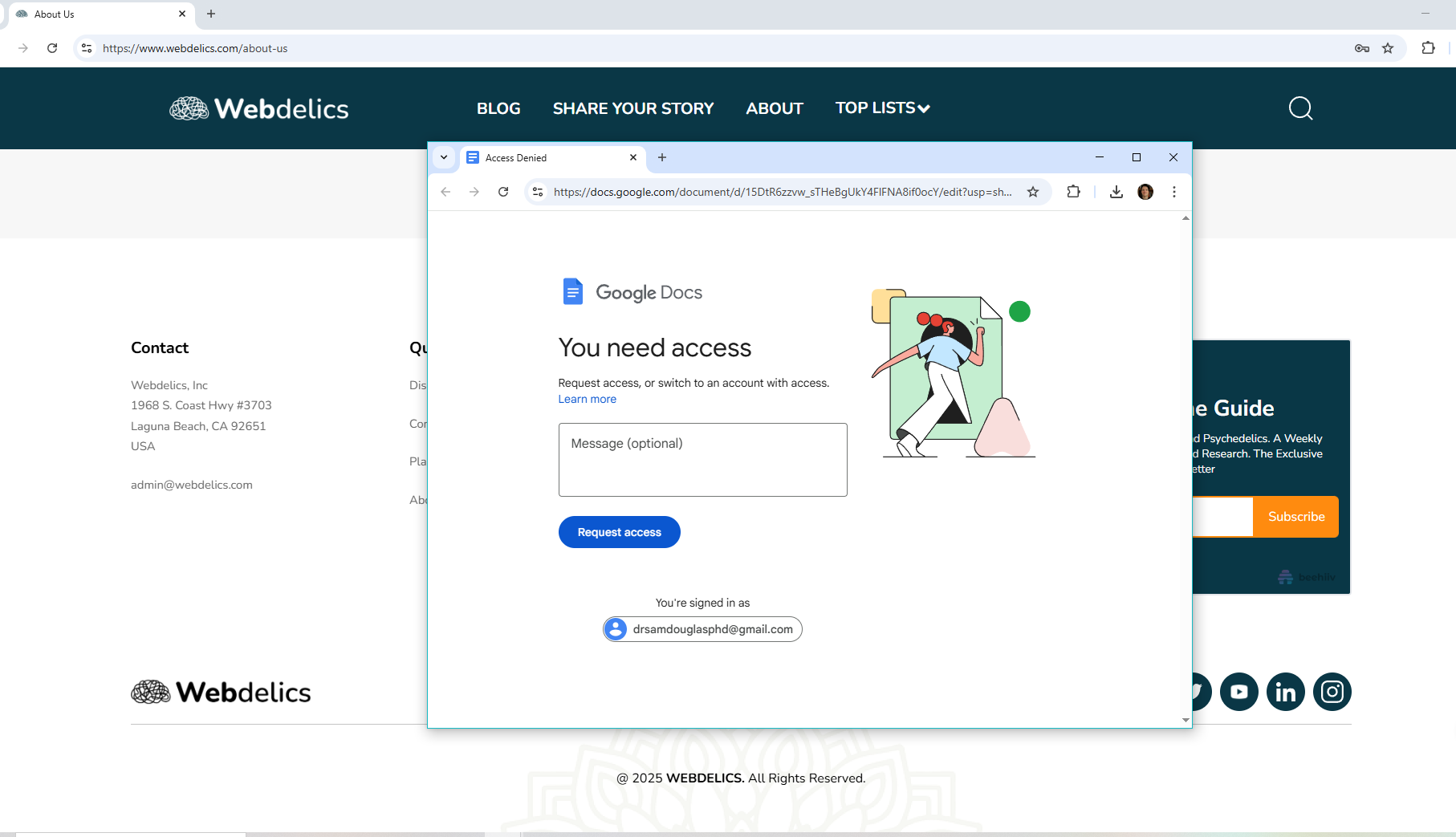Click the Subscribe button
Viewport: 1456px width, 837px height.
(1296, 517)
